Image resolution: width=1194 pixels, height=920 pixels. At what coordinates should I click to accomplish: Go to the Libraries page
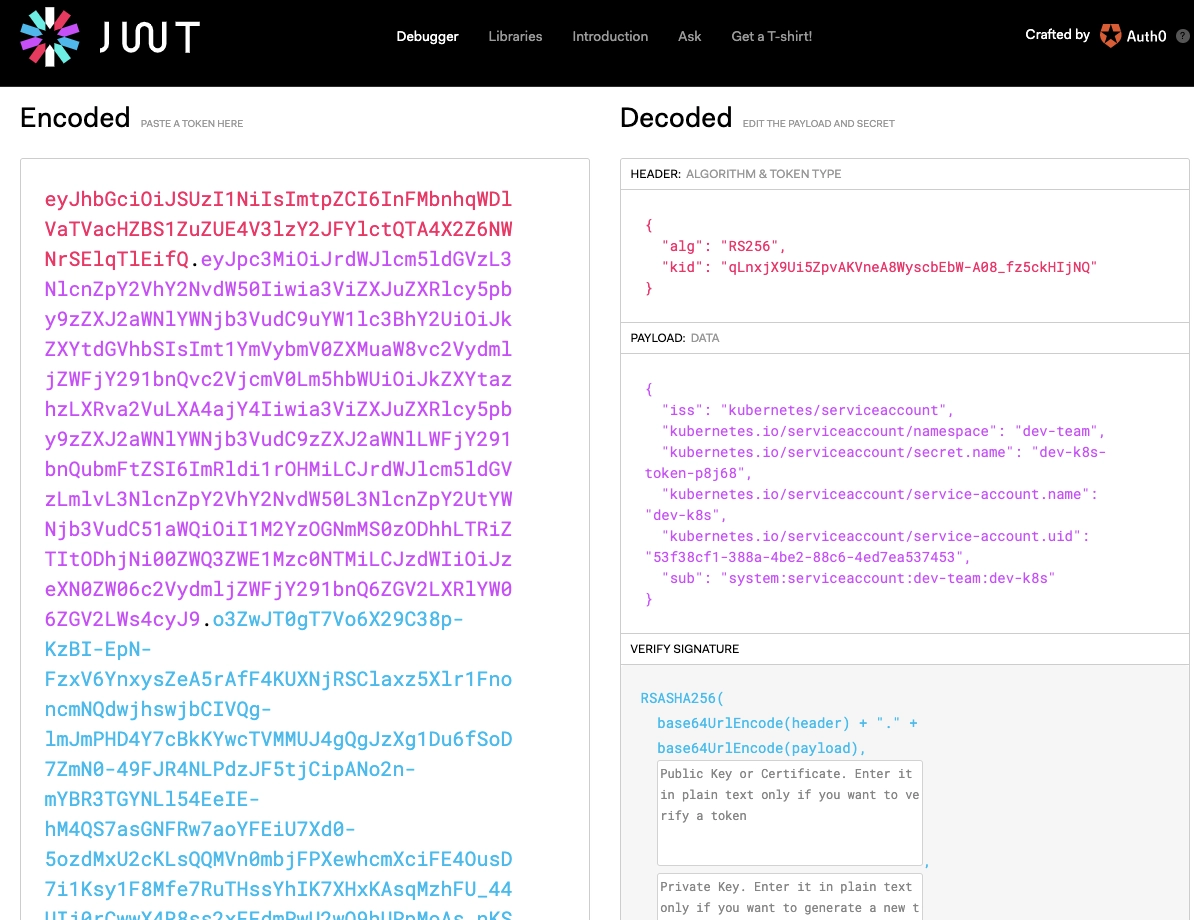(x=515, y=36)
